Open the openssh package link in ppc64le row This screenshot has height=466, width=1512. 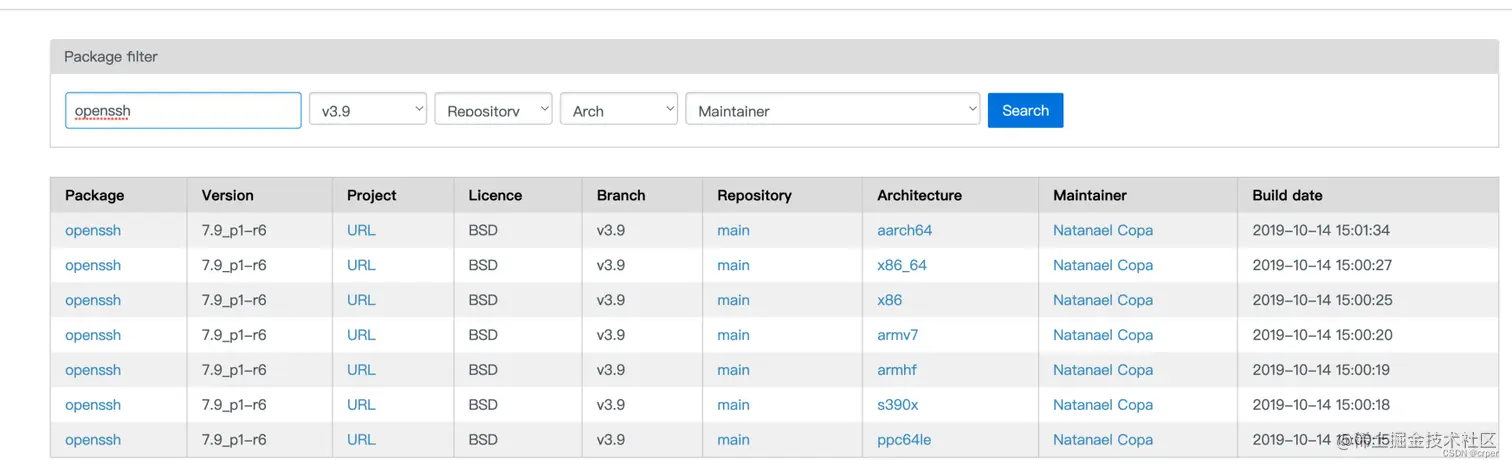tap(93, 440)
